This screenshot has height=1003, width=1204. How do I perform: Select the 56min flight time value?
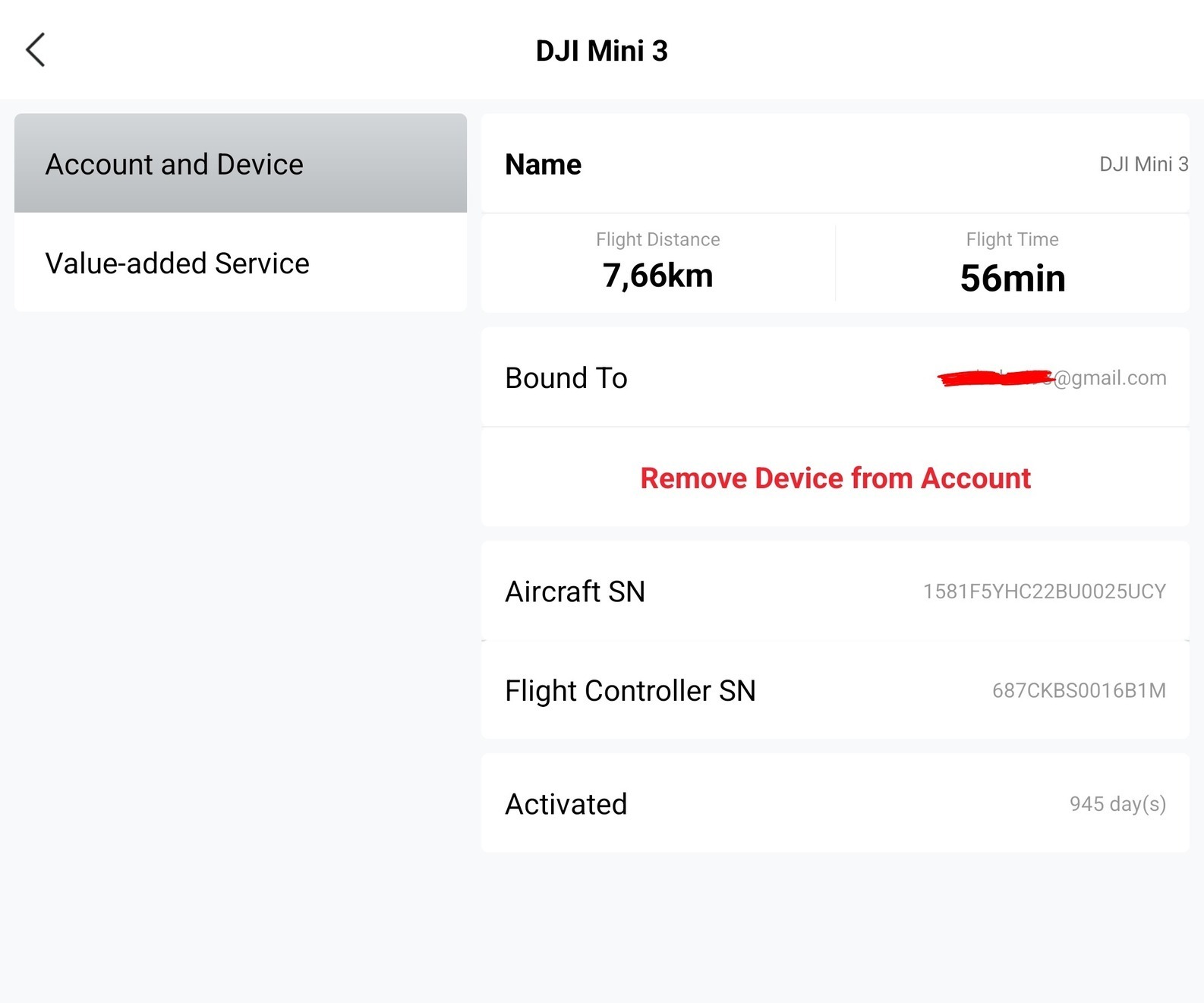[1012, 278]
